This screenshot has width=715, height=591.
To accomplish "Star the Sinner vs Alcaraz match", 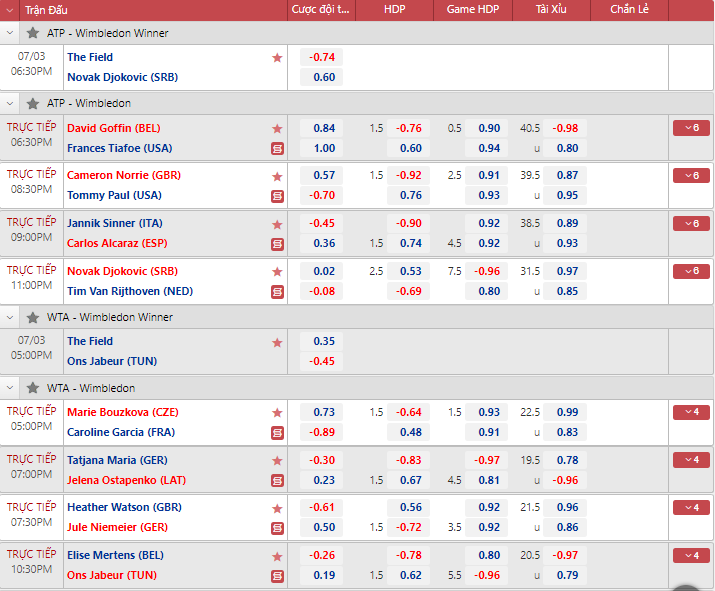I will coord(277,224).
